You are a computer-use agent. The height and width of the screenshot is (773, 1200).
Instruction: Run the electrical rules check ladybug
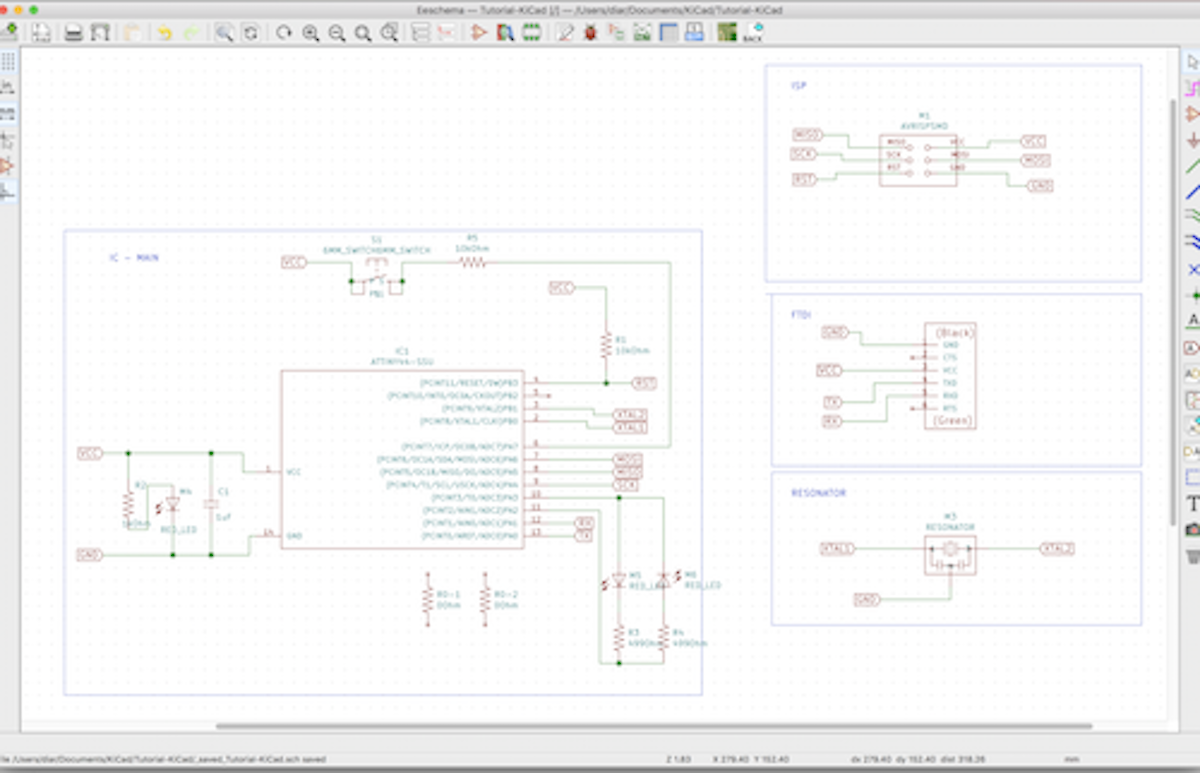pos(591,32)
